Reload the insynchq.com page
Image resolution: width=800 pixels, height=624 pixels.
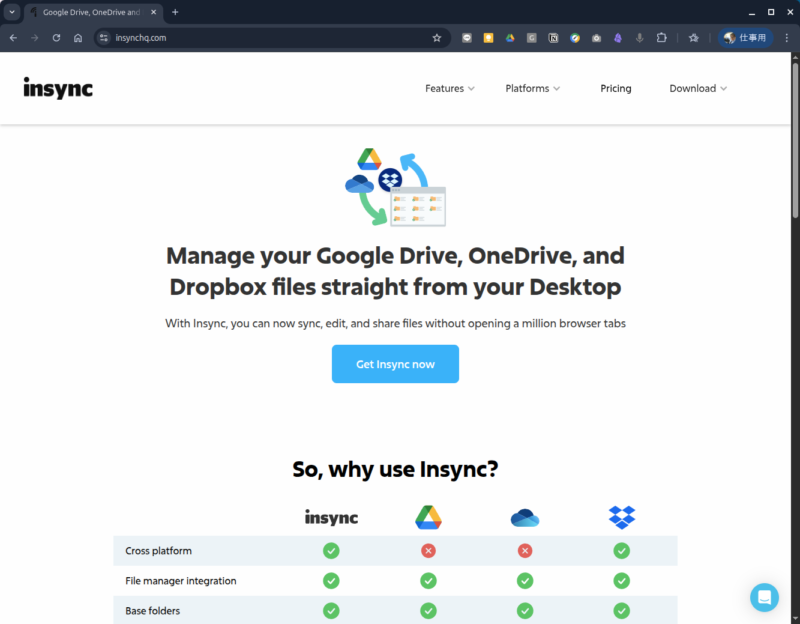point(56,38)
